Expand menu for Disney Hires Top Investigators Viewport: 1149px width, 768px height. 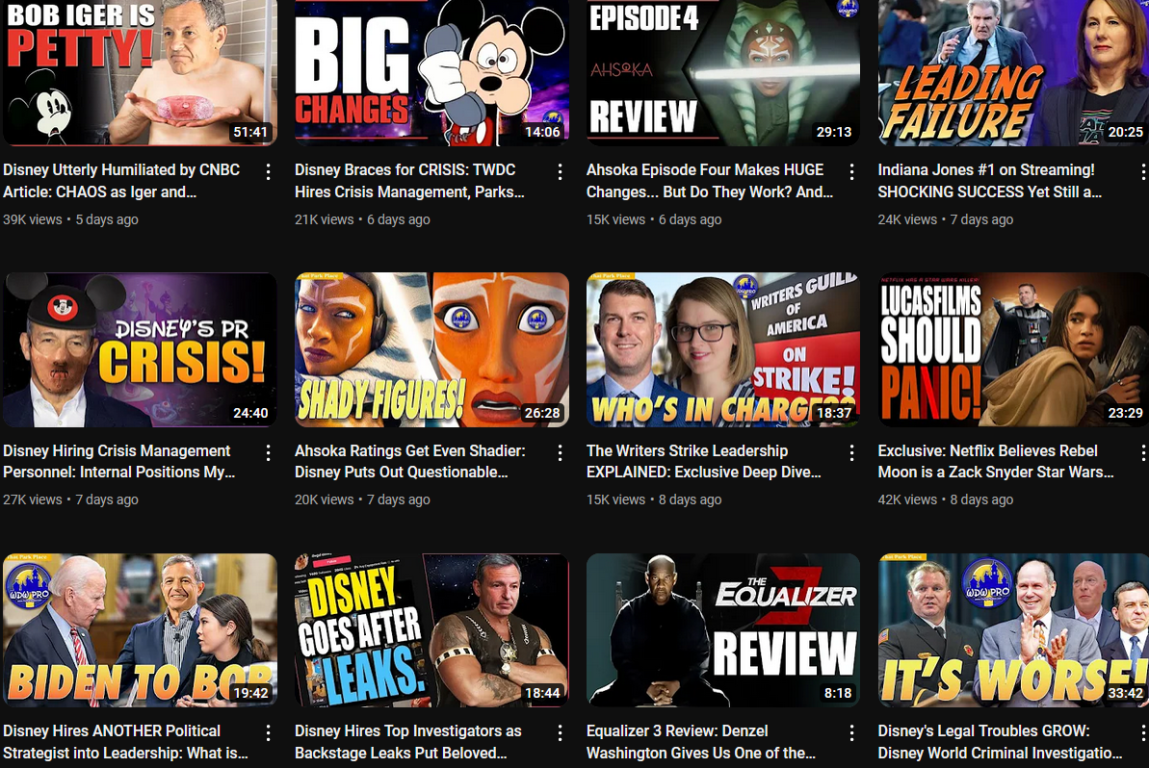pos(560,733)
